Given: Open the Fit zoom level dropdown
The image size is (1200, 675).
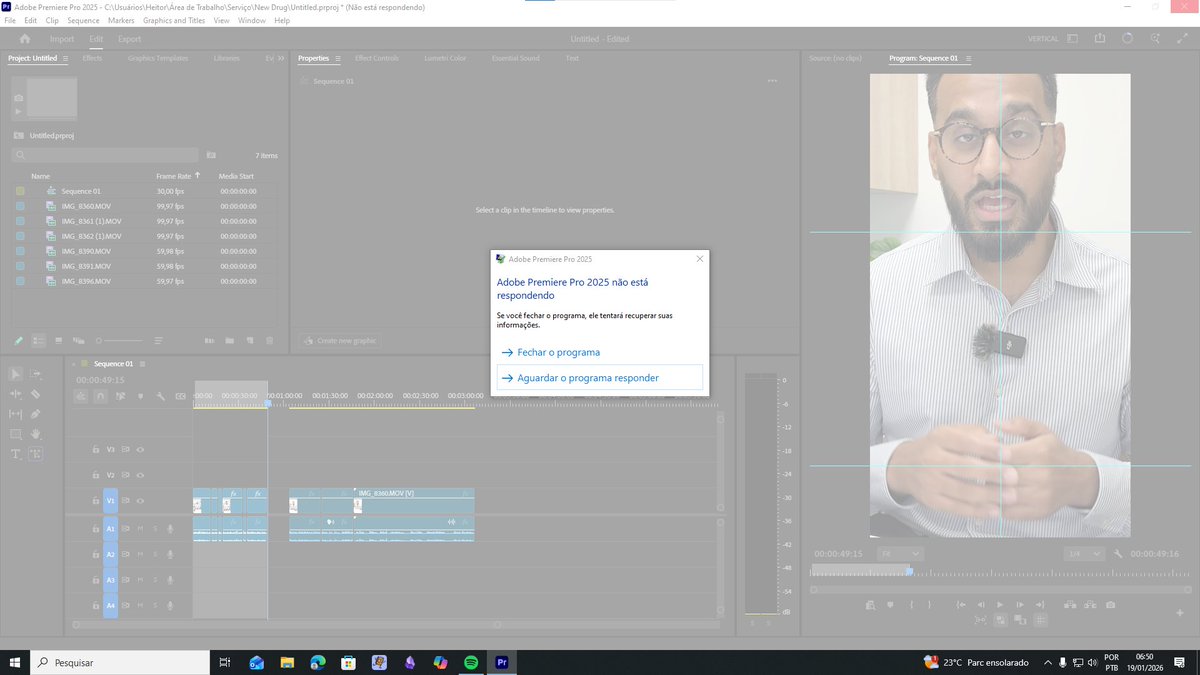Looking at the screenshot, I should (899, 553).
